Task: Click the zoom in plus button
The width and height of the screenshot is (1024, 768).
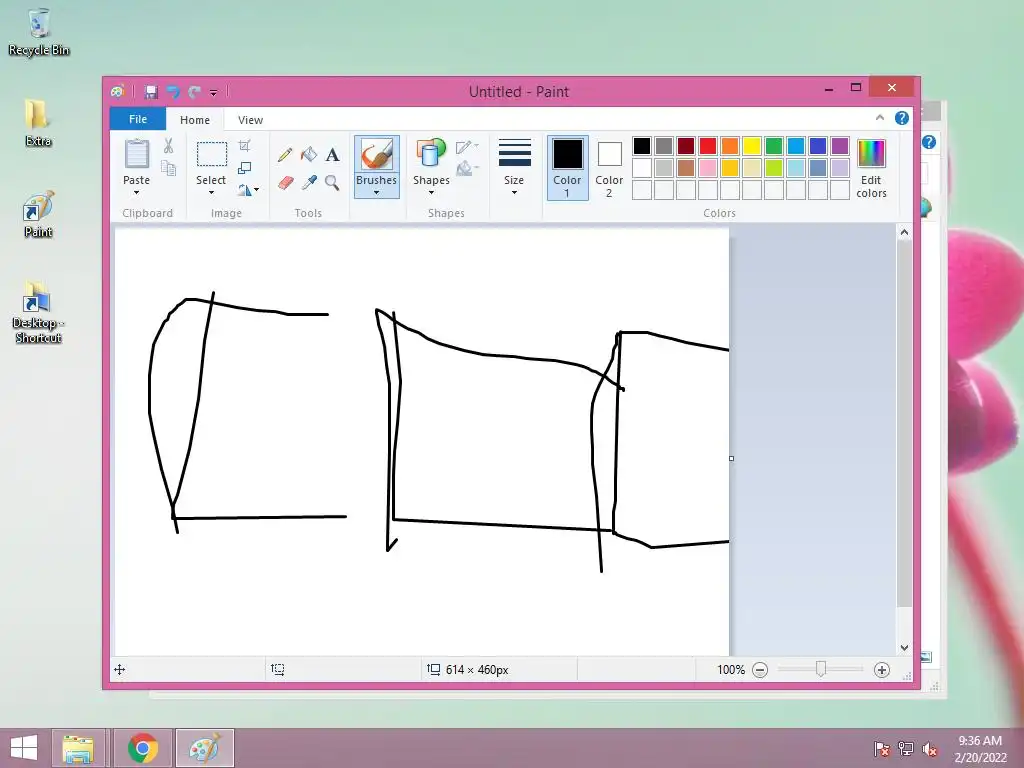Action: coord(882,670)
